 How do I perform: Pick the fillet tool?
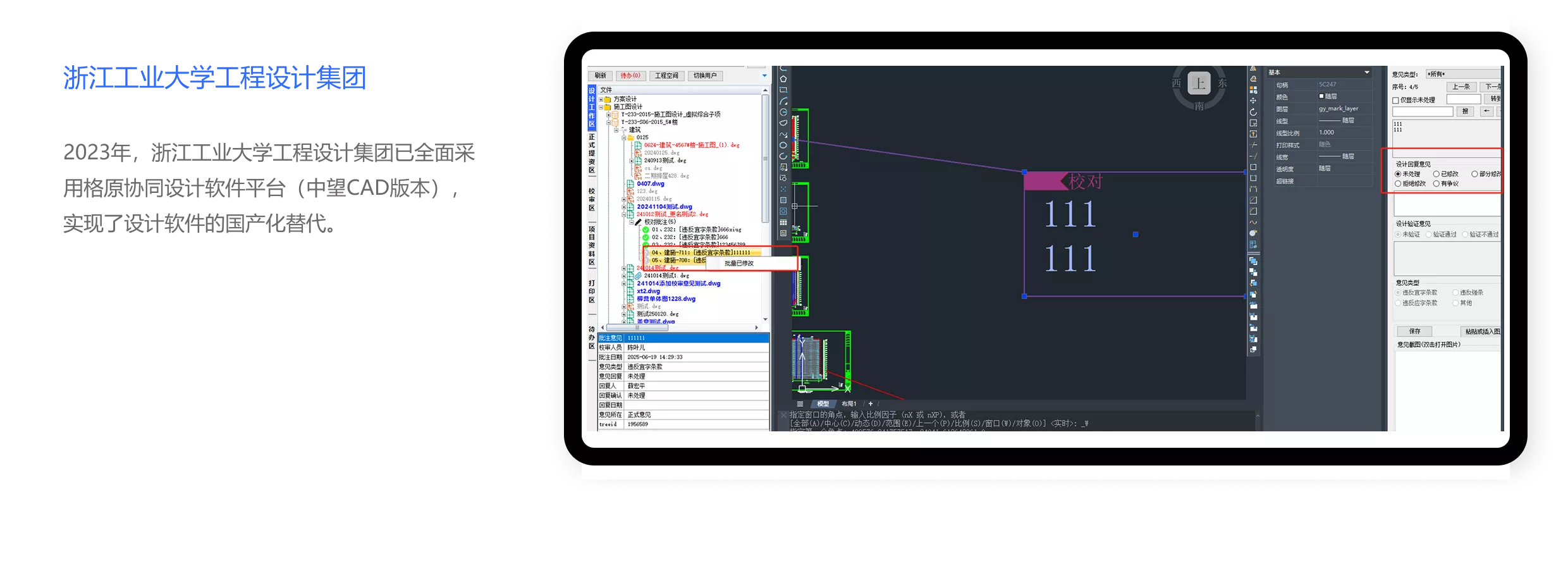tap(1253, 211)
